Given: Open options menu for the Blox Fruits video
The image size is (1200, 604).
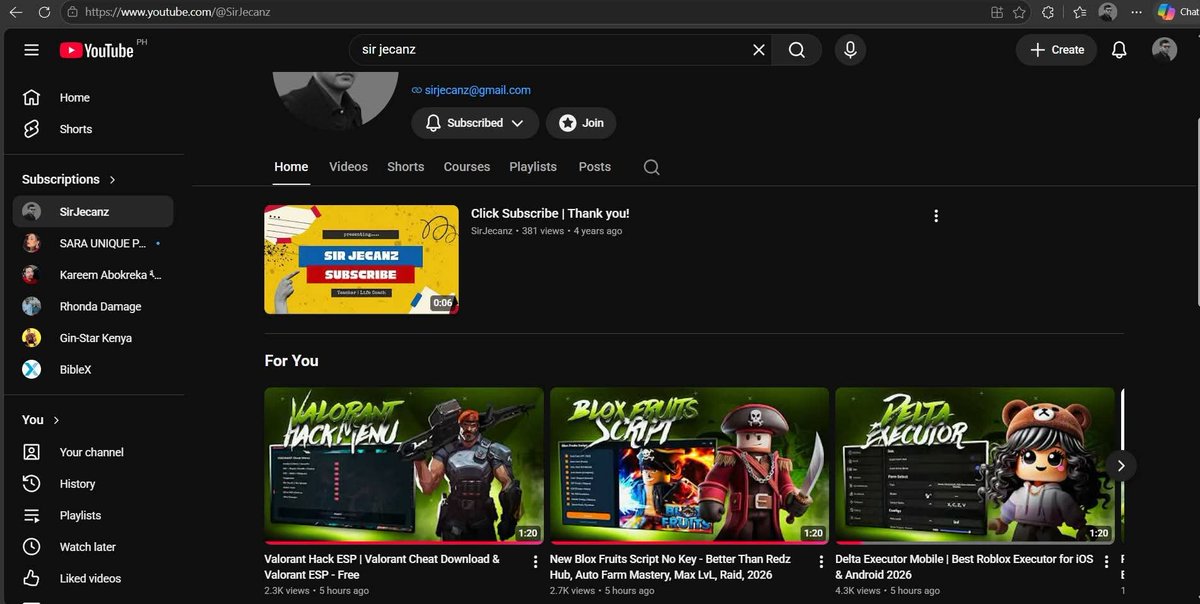Looking at the screenshot, I should (x=821, y=562).
